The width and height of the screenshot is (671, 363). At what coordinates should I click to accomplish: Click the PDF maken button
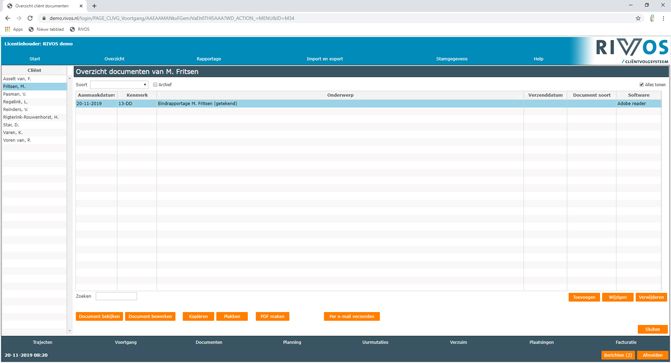point(273,316)
